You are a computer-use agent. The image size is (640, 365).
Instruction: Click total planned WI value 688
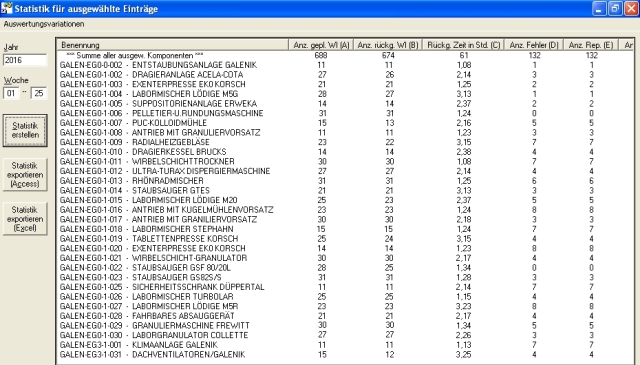tap(321, 55)
